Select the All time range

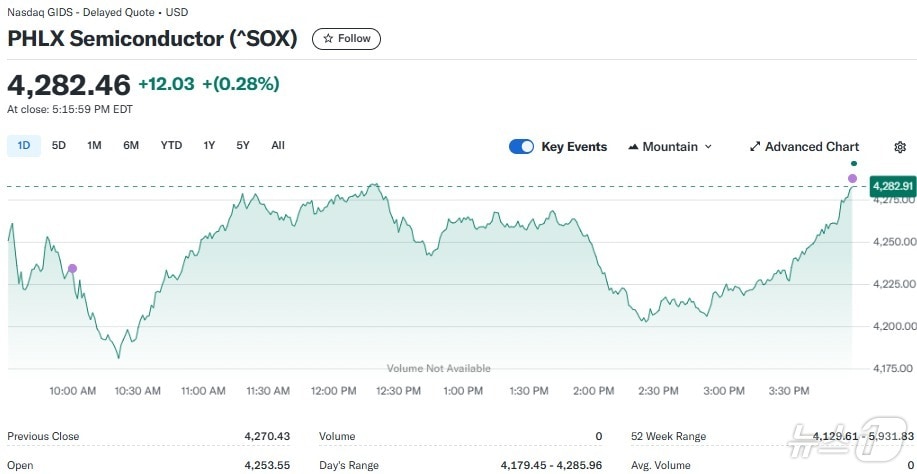pos(278,145)
